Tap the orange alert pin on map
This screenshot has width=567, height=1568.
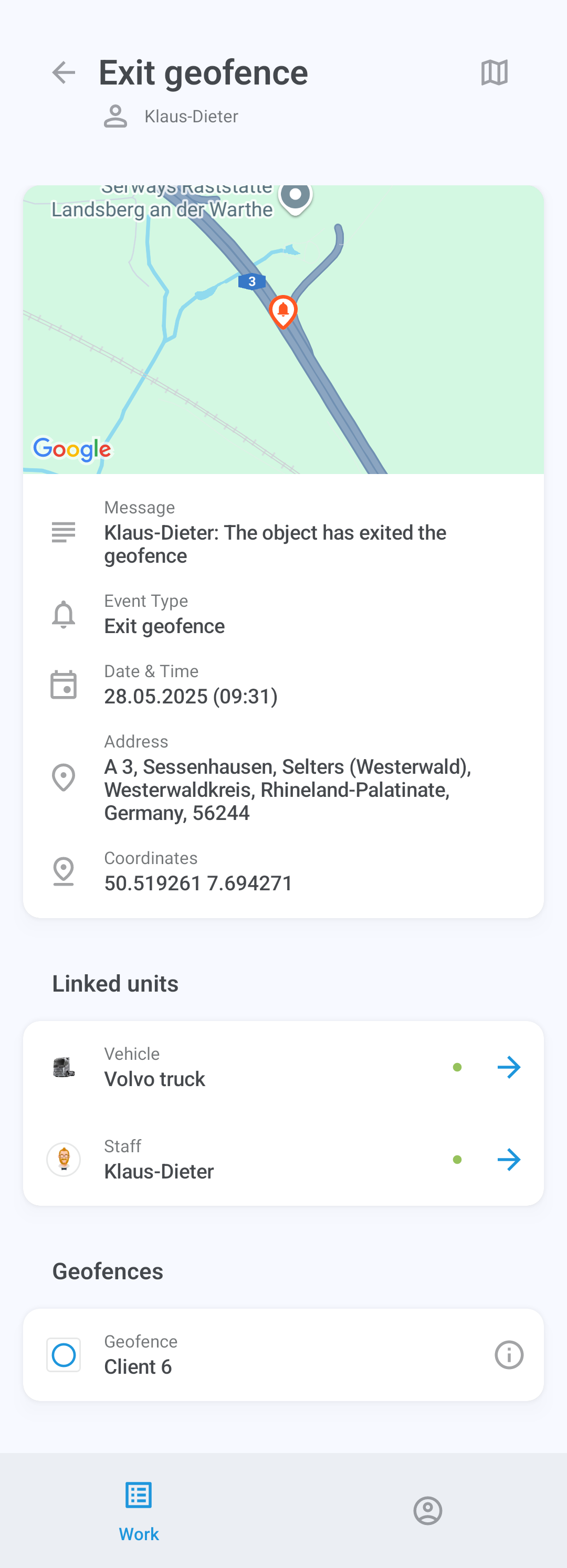pos(283,310)
